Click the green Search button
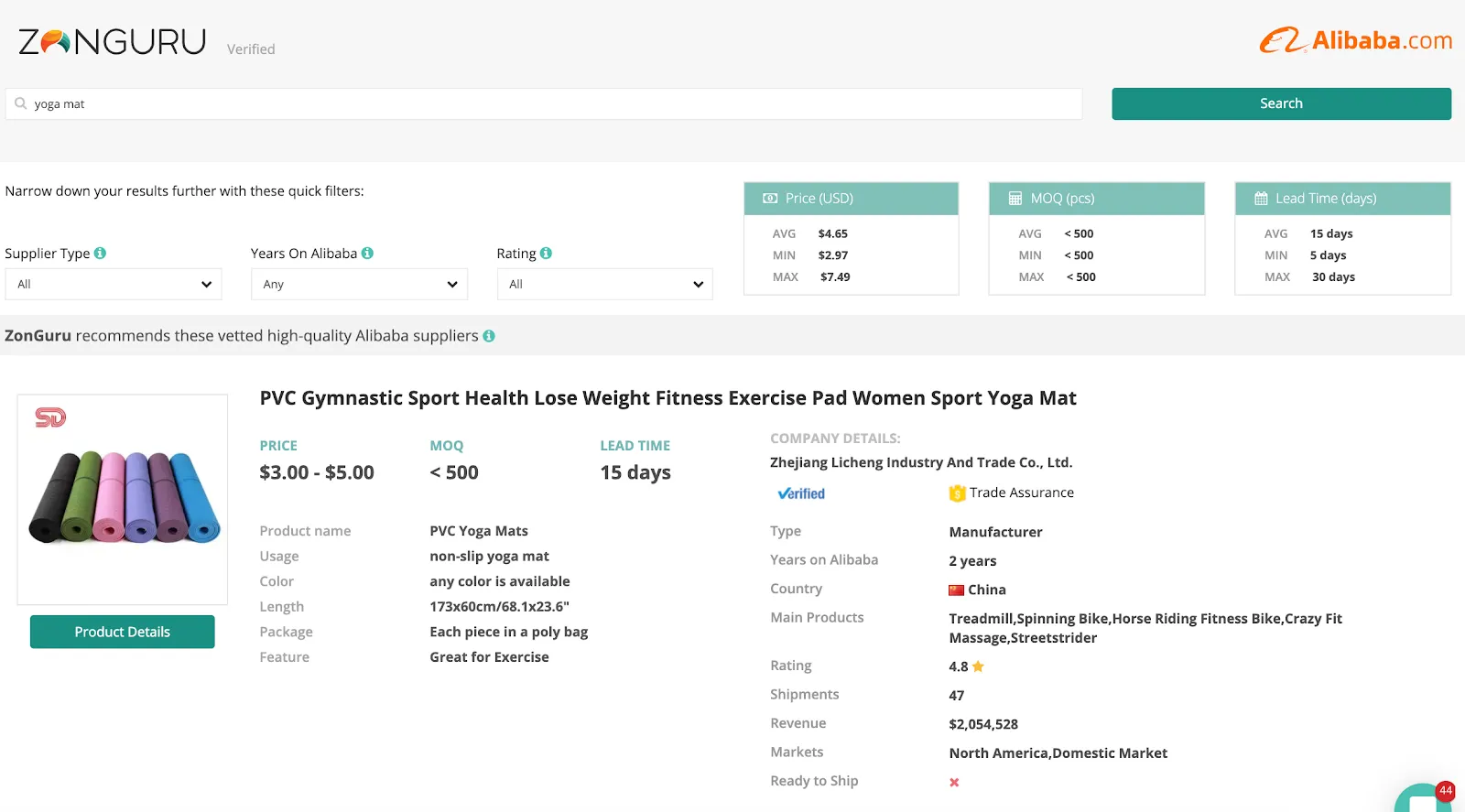1465x812 pixels. 1281,103
